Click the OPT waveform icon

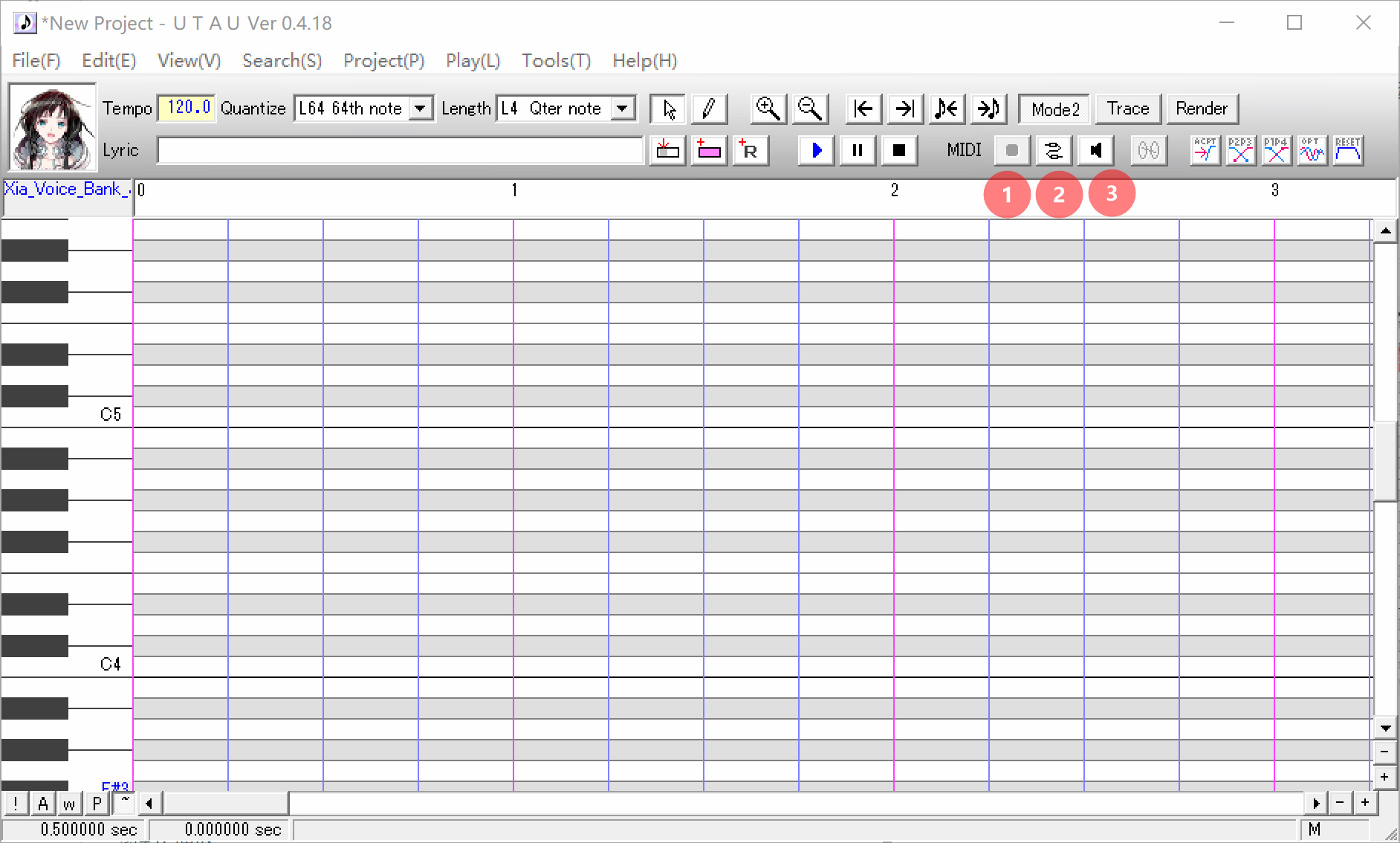coord(1312,150)
